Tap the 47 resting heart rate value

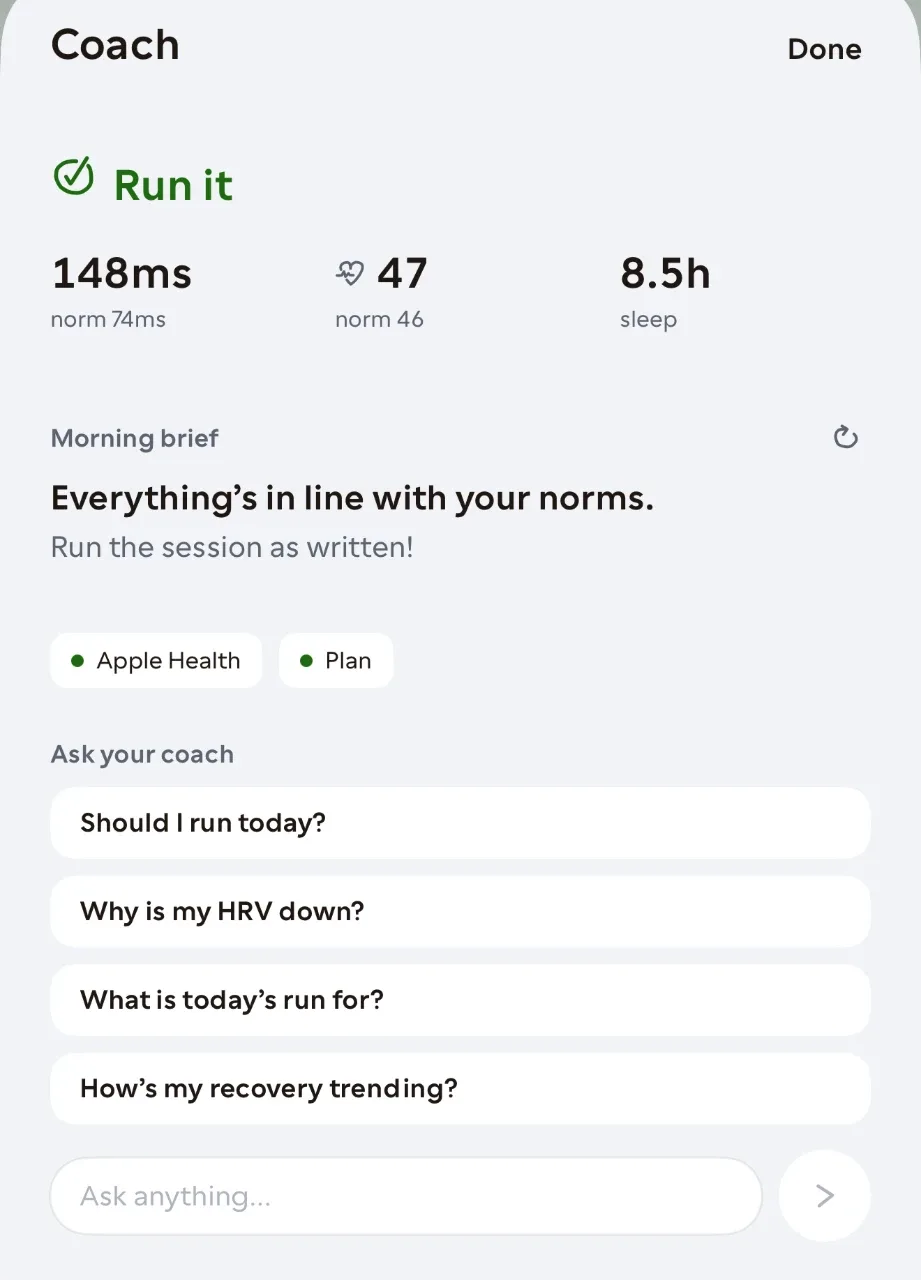click(x=402, y=273)
